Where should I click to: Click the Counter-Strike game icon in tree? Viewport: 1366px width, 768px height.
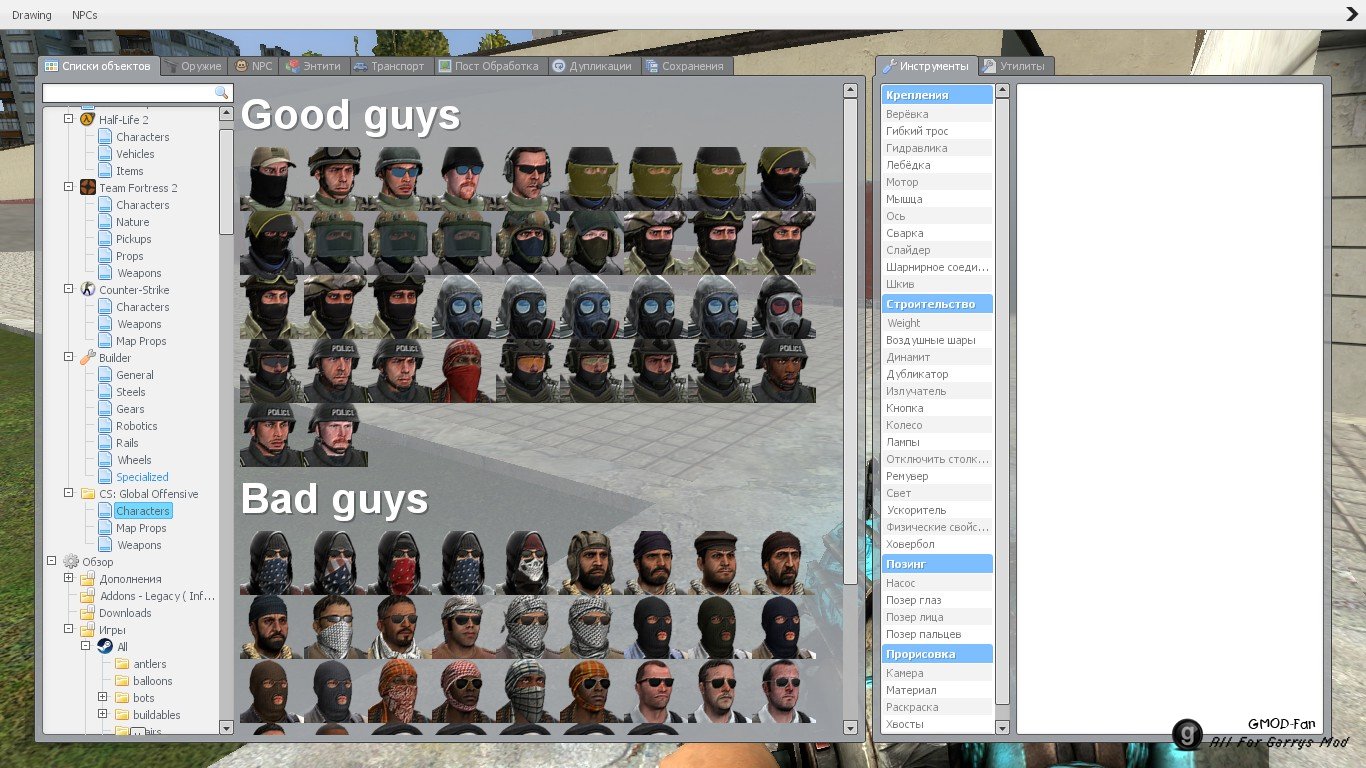pyautogui.click(x=88, y=290)
